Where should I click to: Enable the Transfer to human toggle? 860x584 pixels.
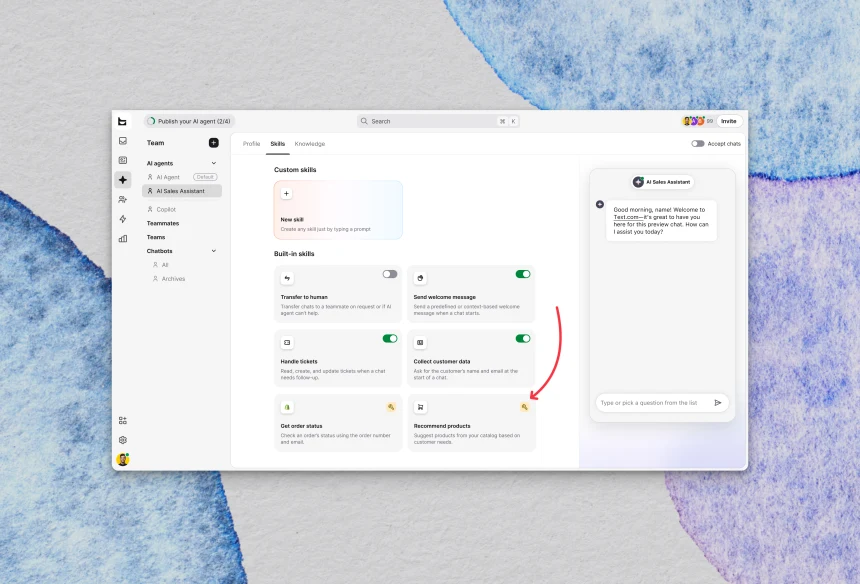point(390,274)
